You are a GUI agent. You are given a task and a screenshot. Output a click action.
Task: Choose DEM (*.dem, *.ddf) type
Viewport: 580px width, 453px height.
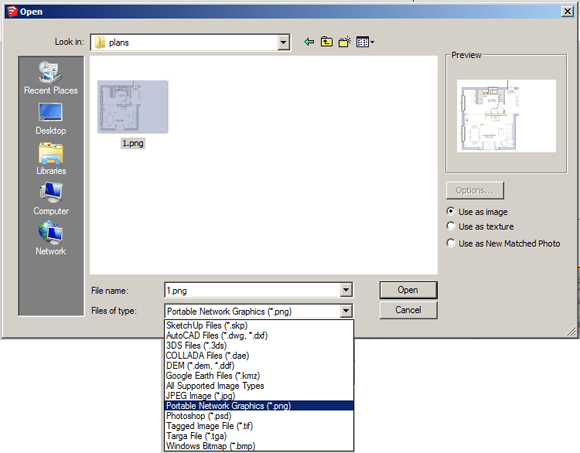[259, 366]
